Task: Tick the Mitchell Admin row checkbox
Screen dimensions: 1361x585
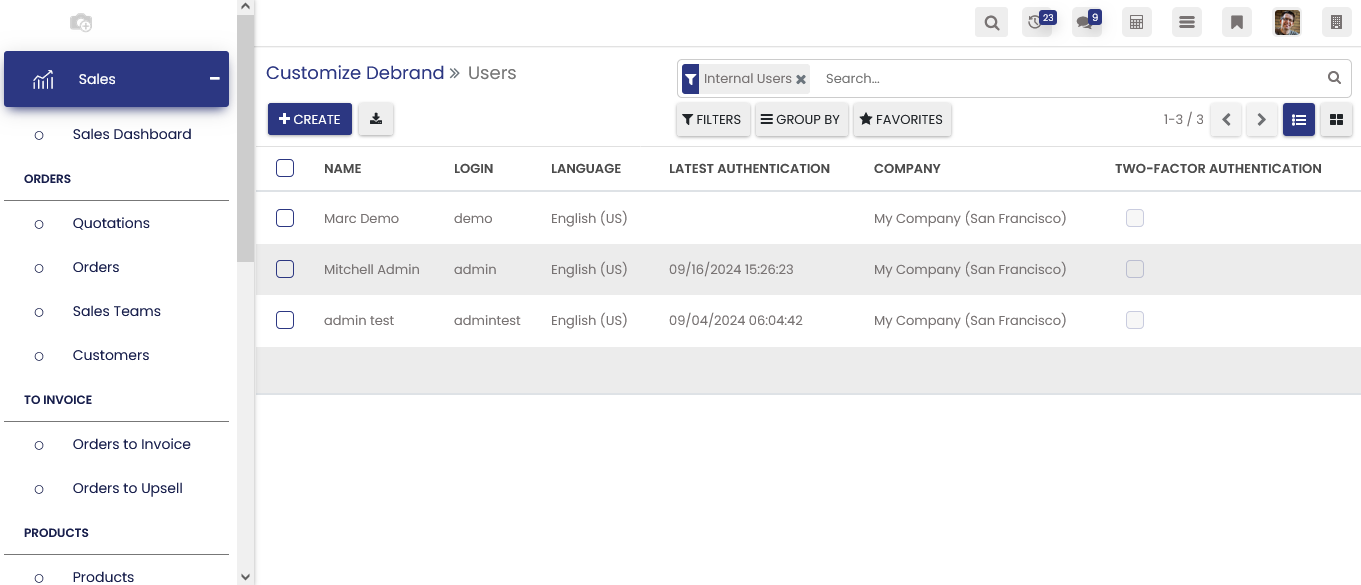Action: point(285,269)
